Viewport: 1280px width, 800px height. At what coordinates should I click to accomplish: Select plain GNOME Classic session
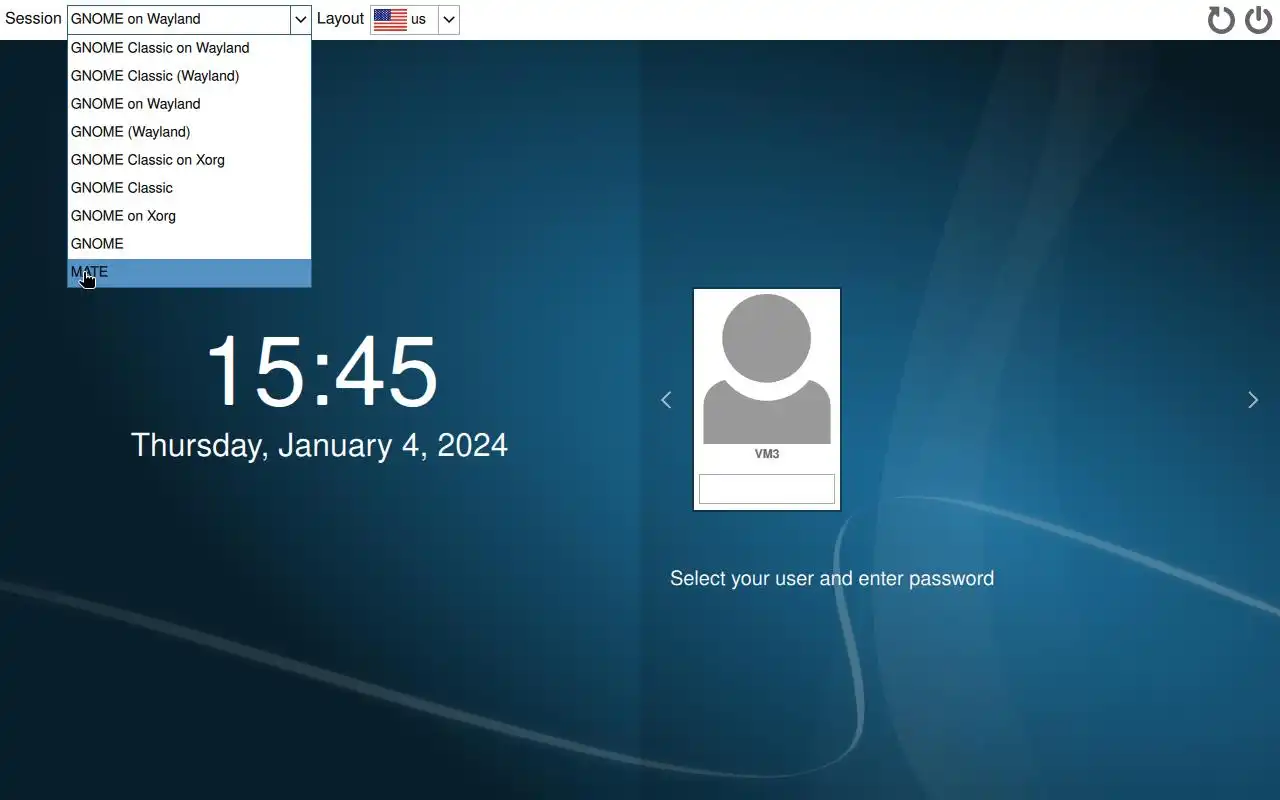(189, 188)
